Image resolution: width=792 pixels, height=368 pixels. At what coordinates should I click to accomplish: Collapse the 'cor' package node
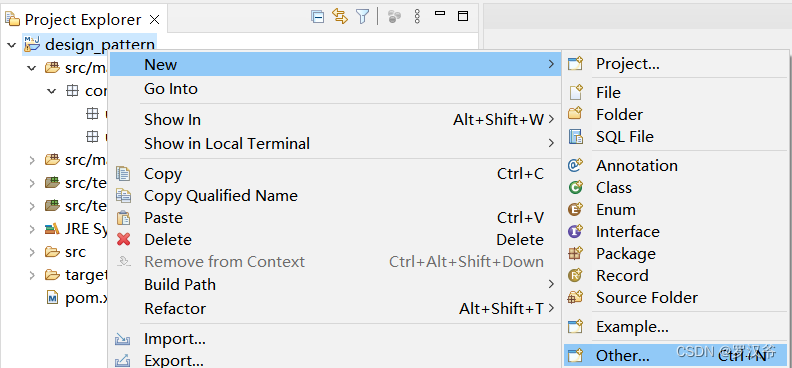[x=52, y=91]
